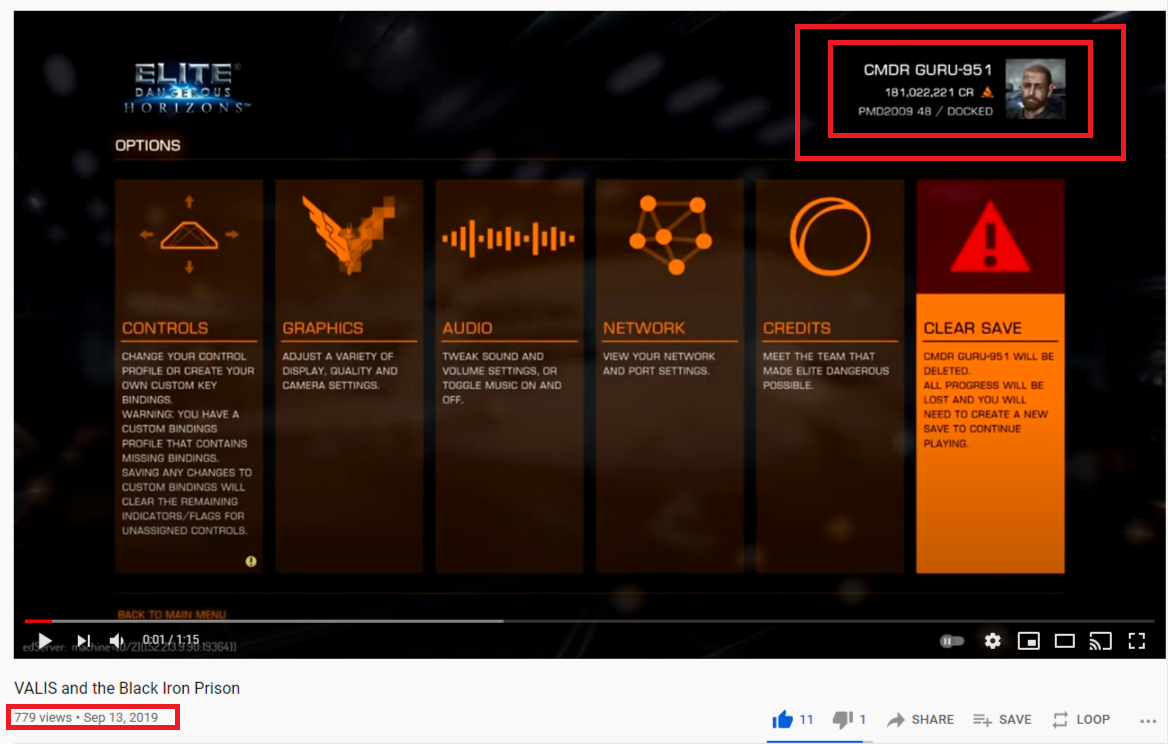Open the AUDIO options card

(x=510, y=376)
